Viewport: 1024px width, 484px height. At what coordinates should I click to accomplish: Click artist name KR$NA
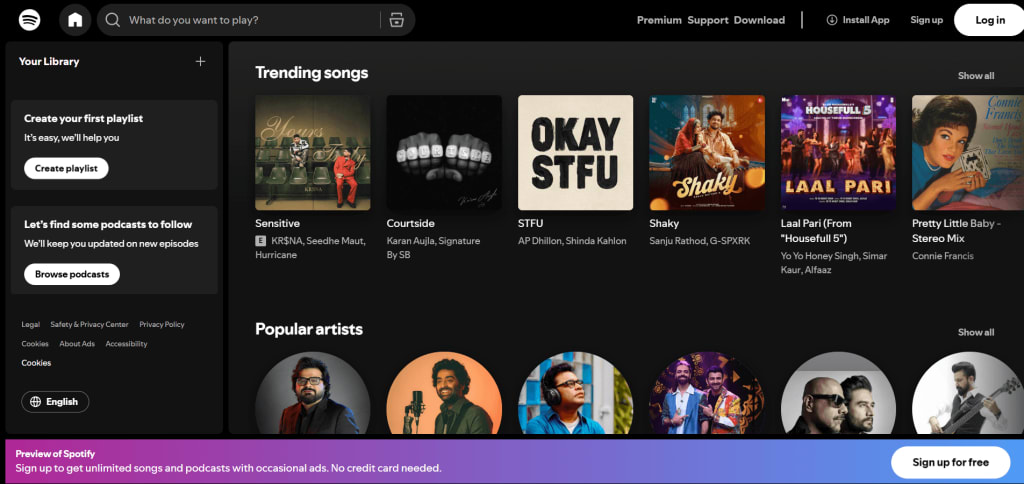287,241
